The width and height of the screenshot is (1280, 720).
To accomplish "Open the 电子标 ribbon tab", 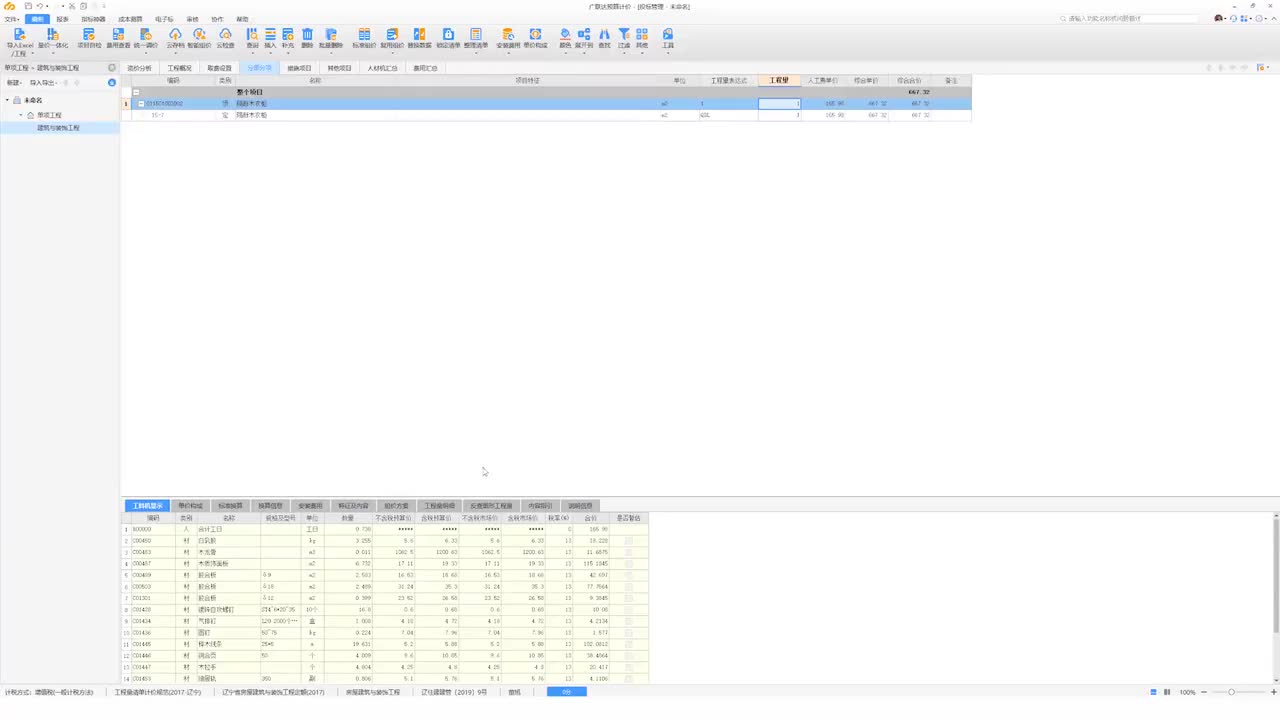I will click(x=164, y=19).
